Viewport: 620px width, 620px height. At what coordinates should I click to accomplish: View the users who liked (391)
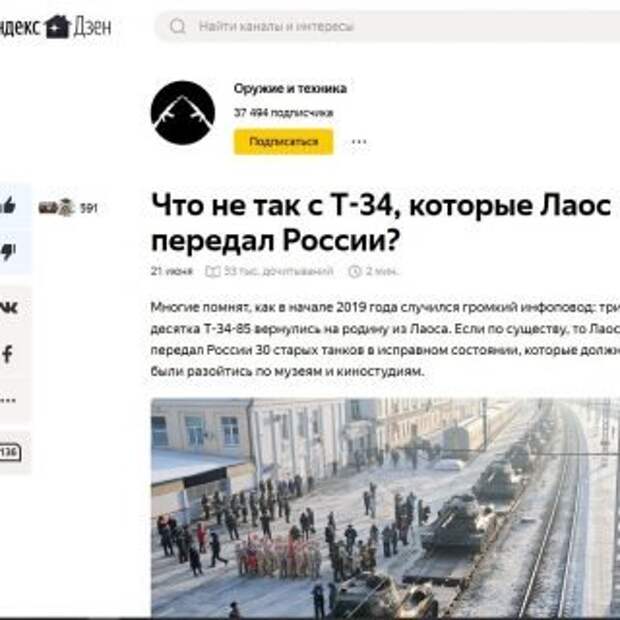coord(68,208)
